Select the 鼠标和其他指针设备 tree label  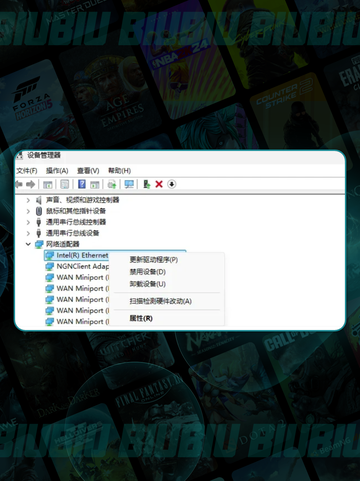76,211
